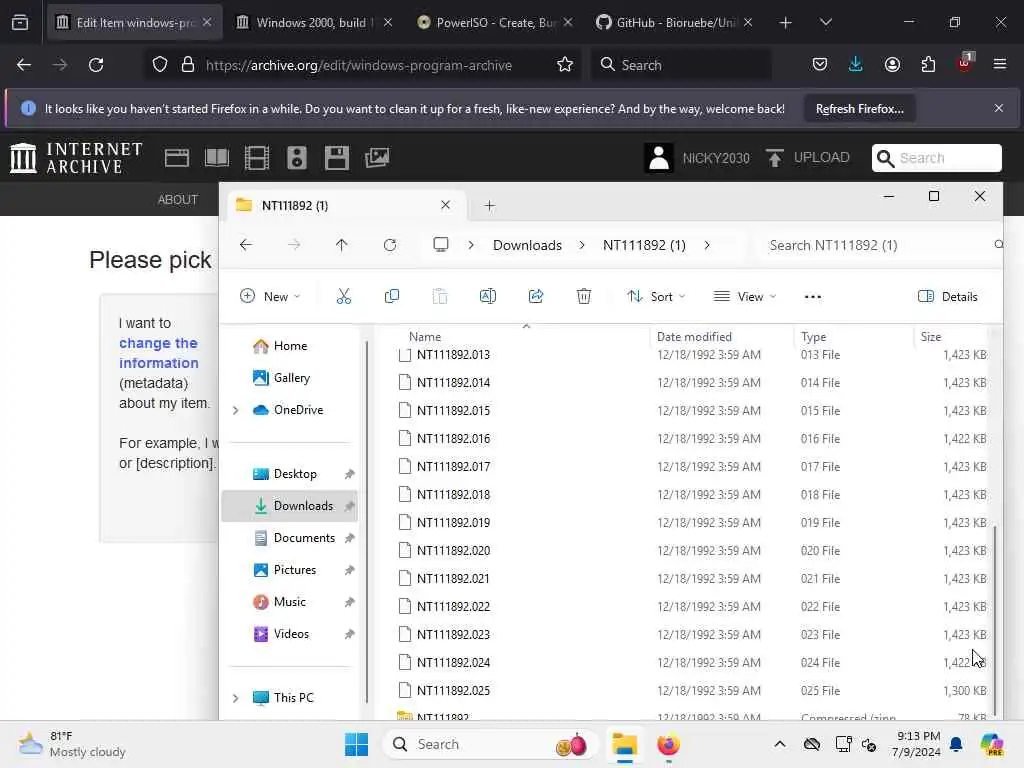Open the See more ellipsis menu
The image size is (1024, 768).
[x=812, y=296]
